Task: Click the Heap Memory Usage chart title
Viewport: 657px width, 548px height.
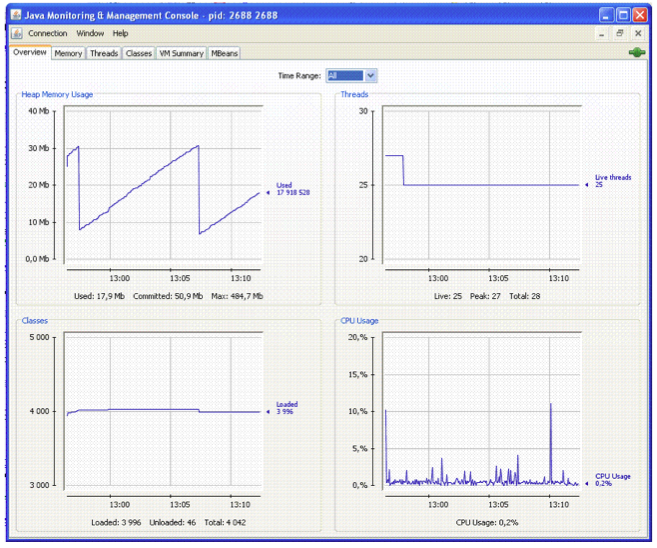Action: click(x=58, y=95)
